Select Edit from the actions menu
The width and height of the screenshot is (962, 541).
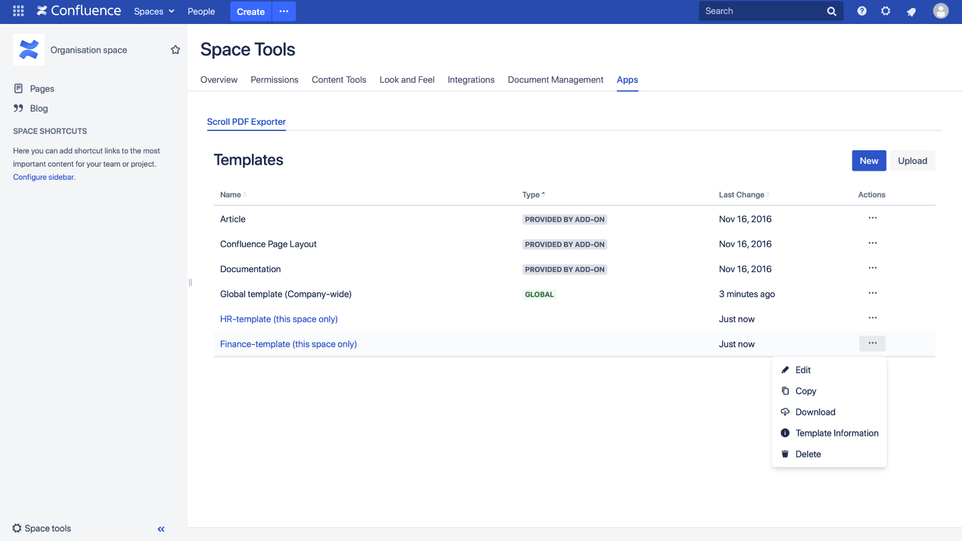pyautogui.click(x=803, y=370)
